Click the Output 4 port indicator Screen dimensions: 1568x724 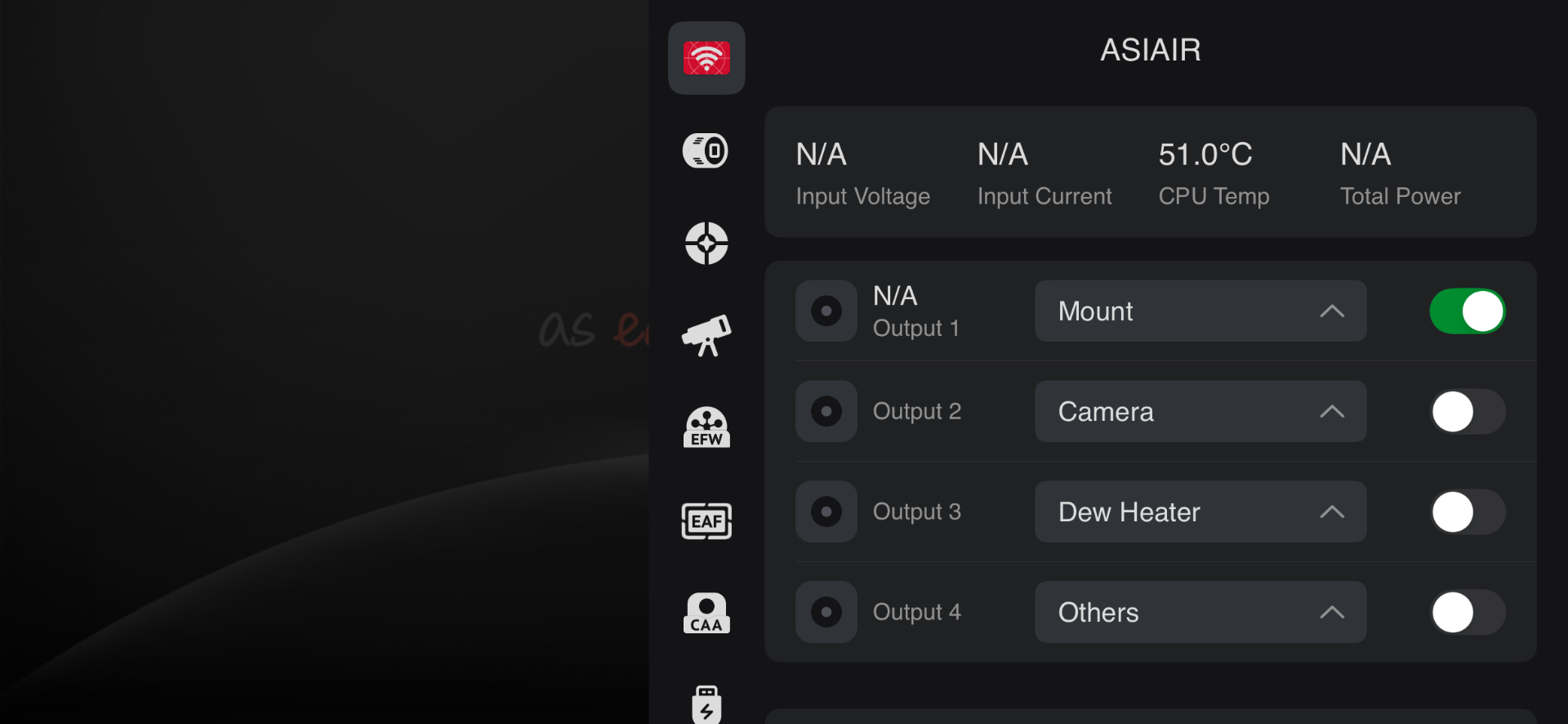826,613
